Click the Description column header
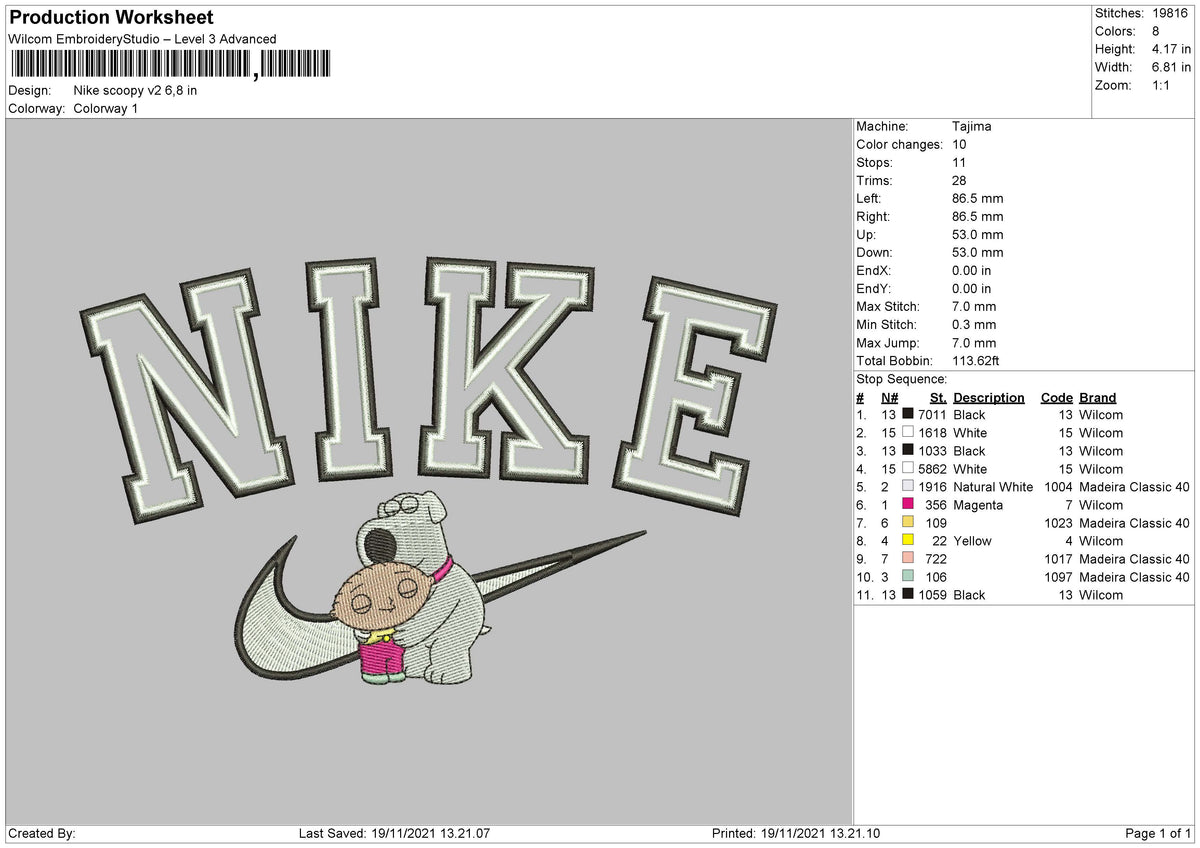The image size is (1200, 848). point(989,398)
